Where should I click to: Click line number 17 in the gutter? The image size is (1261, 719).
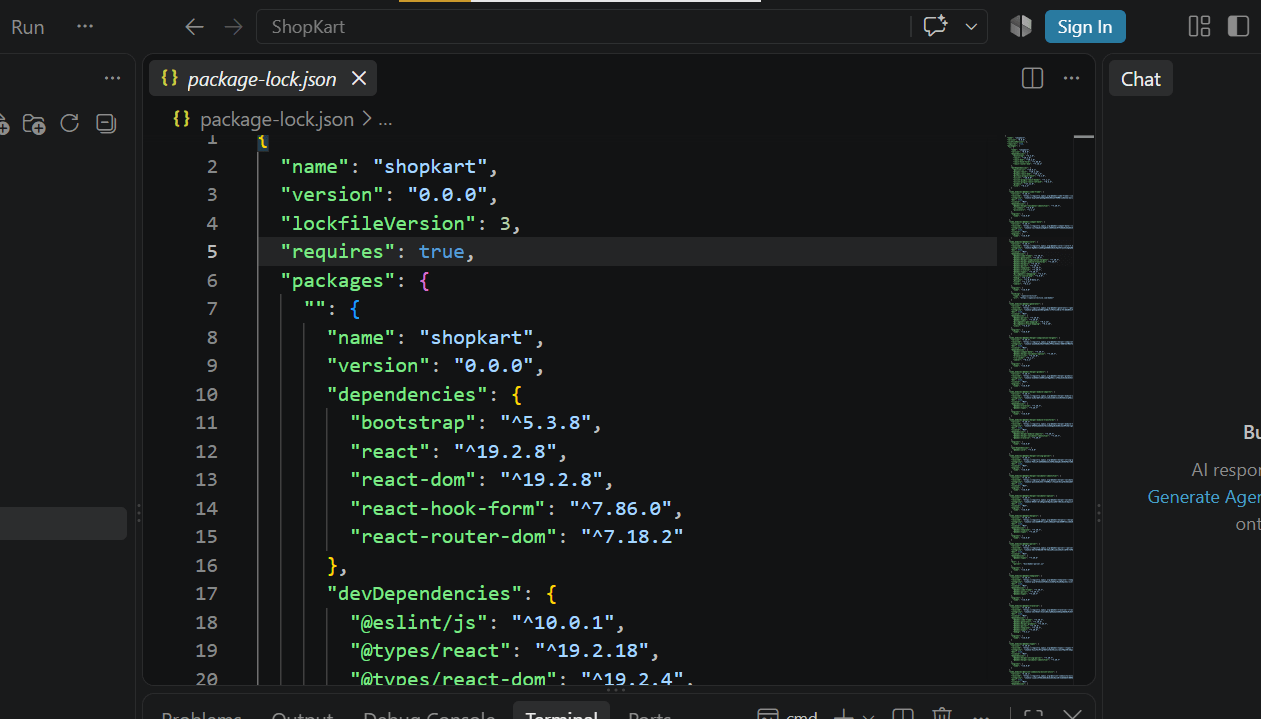pos(206,593)
